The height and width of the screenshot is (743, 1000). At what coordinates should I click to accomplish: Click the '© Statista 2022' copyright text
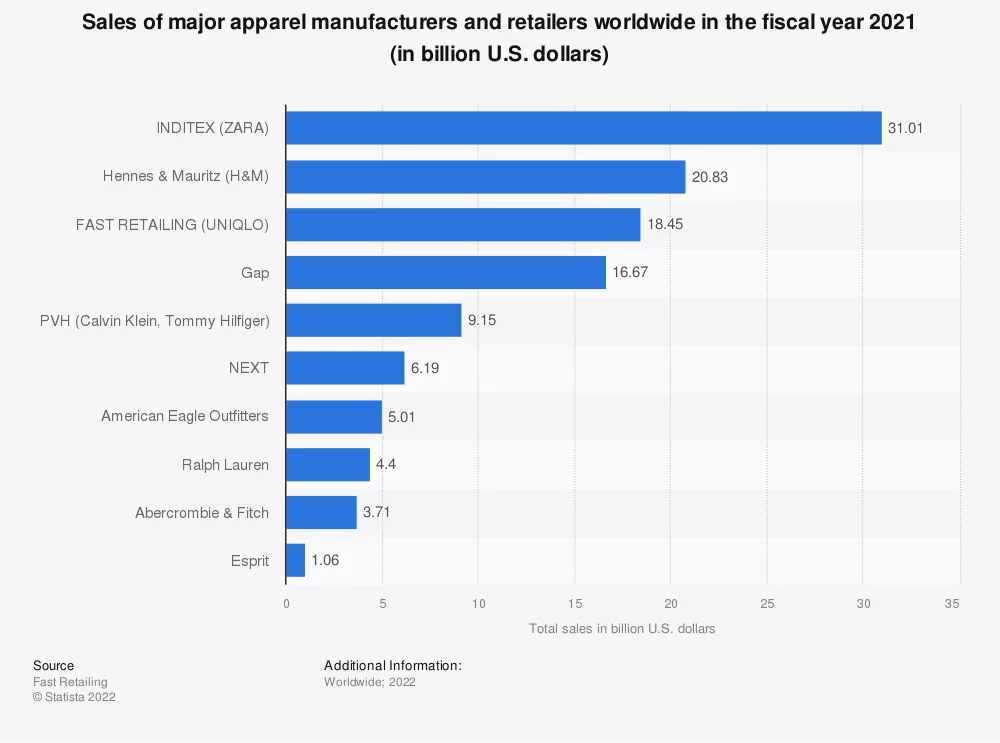point(74,697)
